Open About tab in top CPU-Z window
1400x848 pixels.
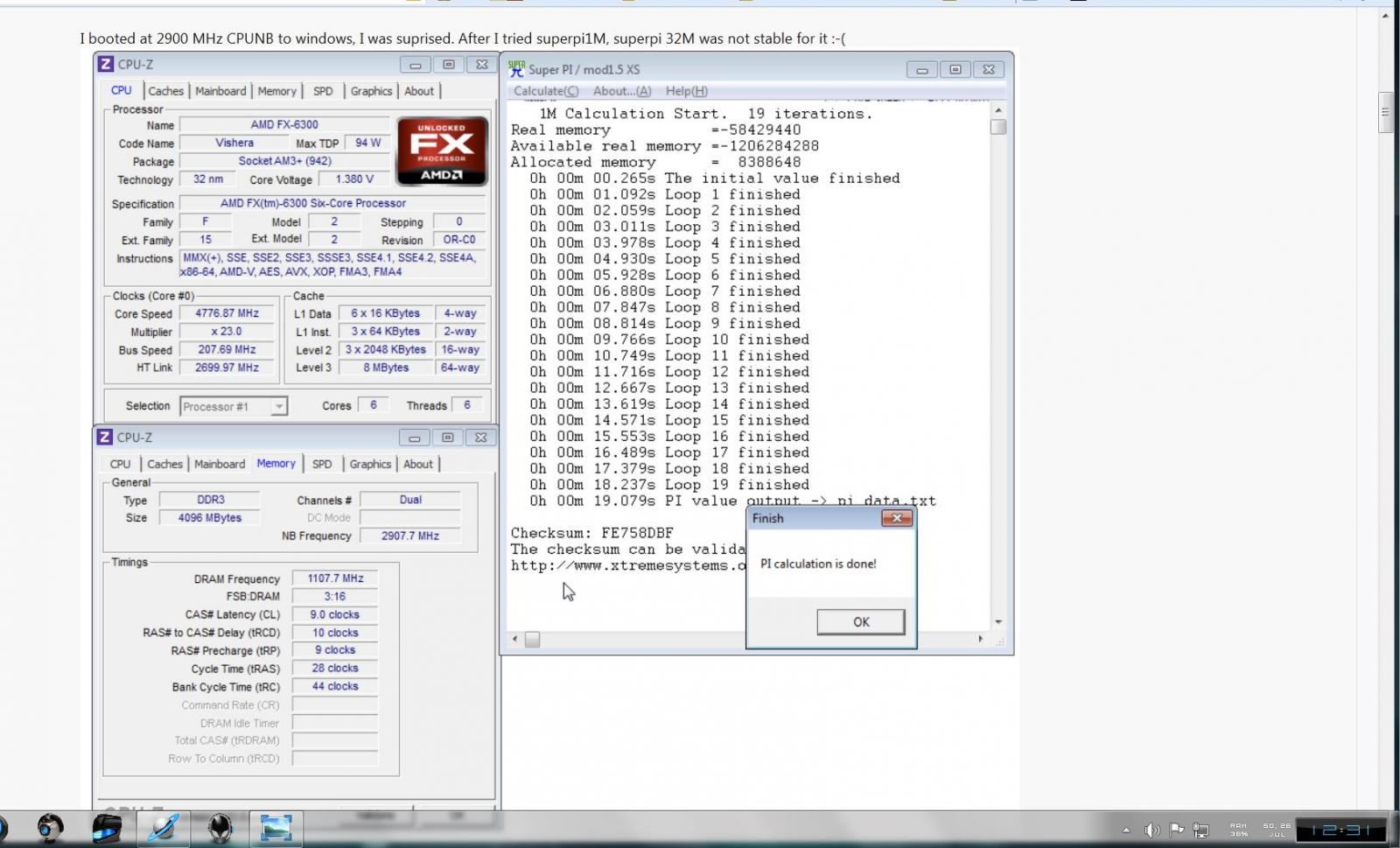point(419,91)
